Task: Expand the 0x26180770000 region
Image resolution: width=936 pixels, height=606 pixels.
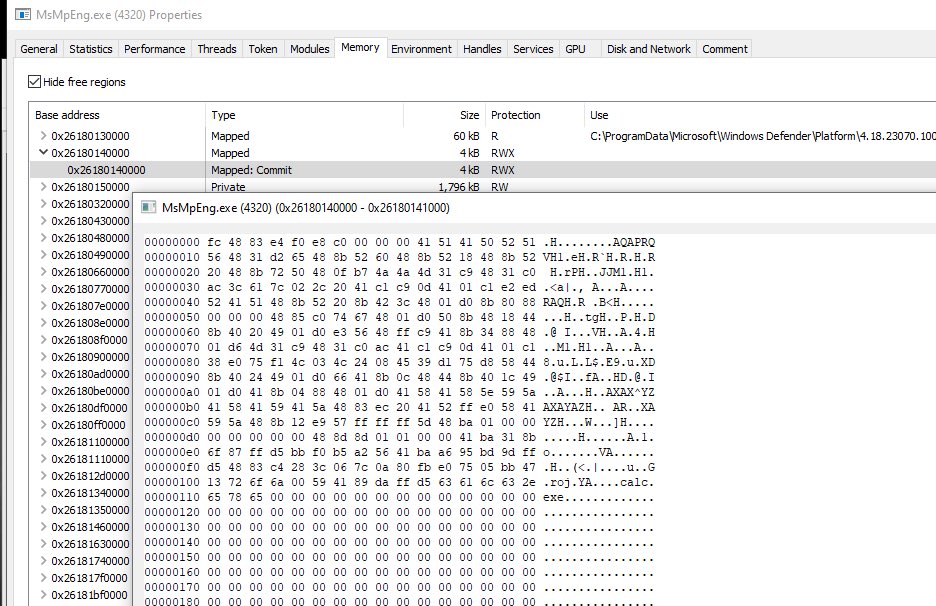Action: [x=43, y=288]
